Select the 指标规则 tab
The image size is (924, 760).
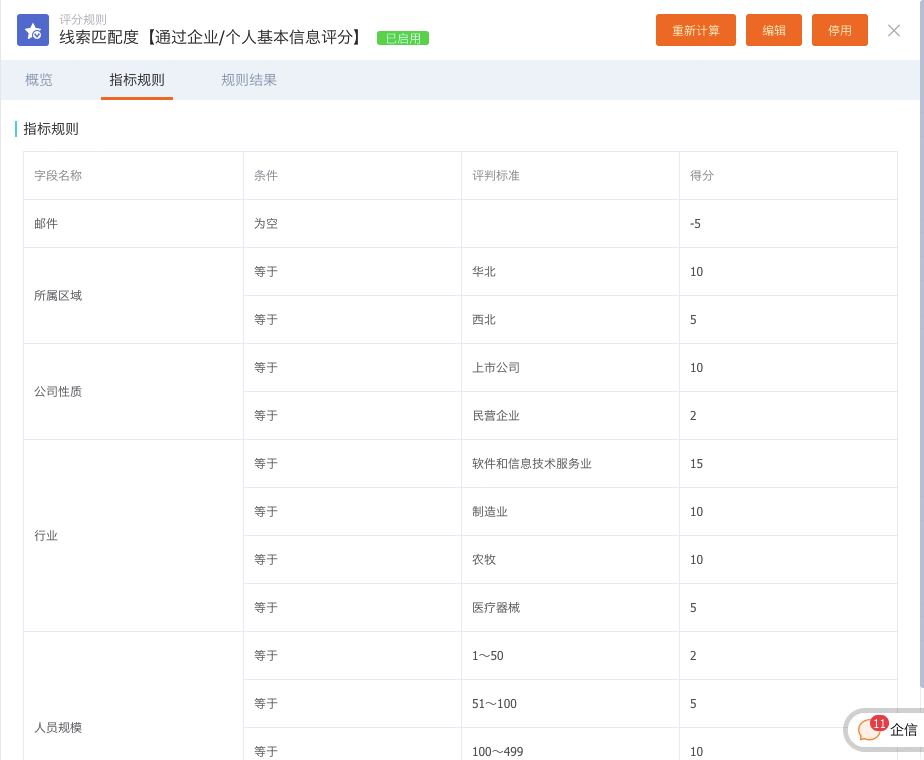137,80
